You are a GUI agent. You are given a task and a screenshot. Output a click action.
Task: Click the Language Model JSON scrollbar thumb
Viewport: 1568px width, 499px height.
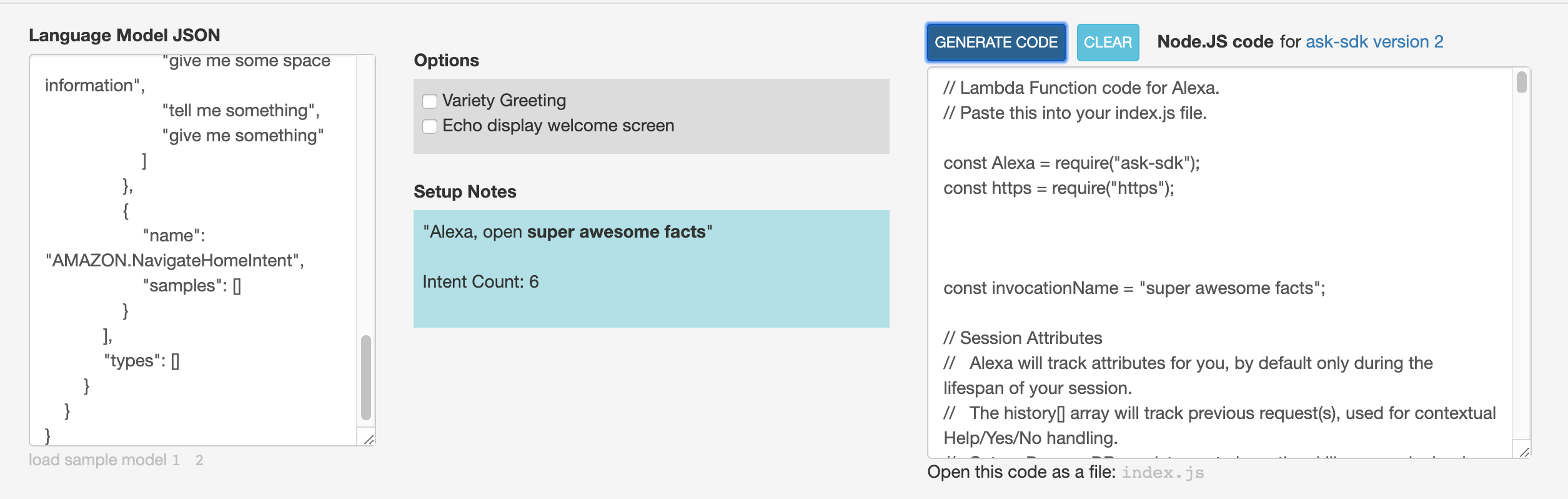[366, 377]
